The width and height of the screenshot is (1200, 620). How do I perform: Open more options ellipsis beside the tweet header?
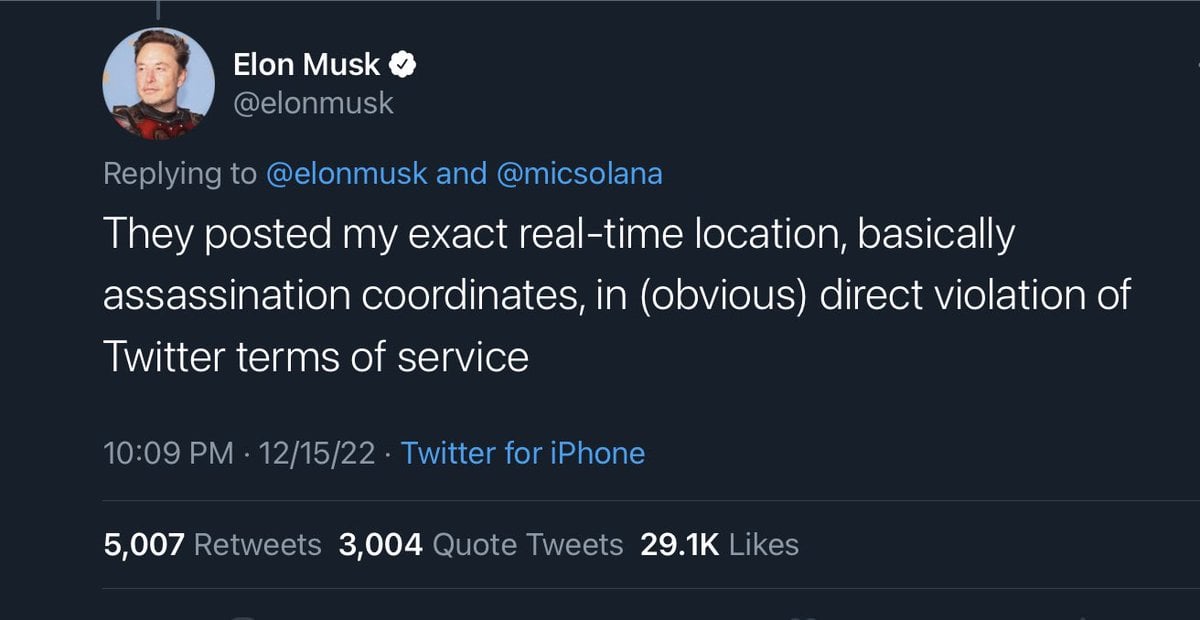pyautogui.click(x=1194, y=65)
